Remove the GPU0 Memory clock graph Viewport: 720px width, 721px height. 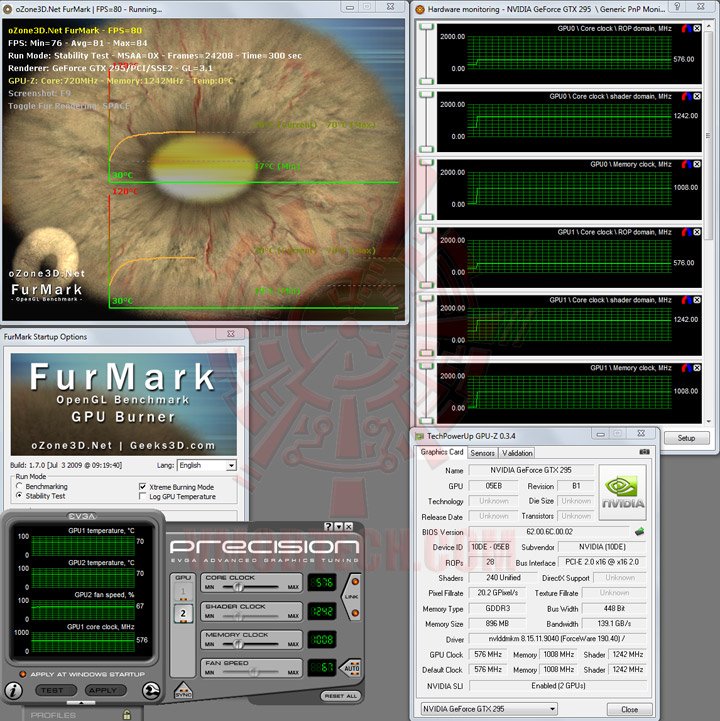pyautogui.click(x=697, y=164)
